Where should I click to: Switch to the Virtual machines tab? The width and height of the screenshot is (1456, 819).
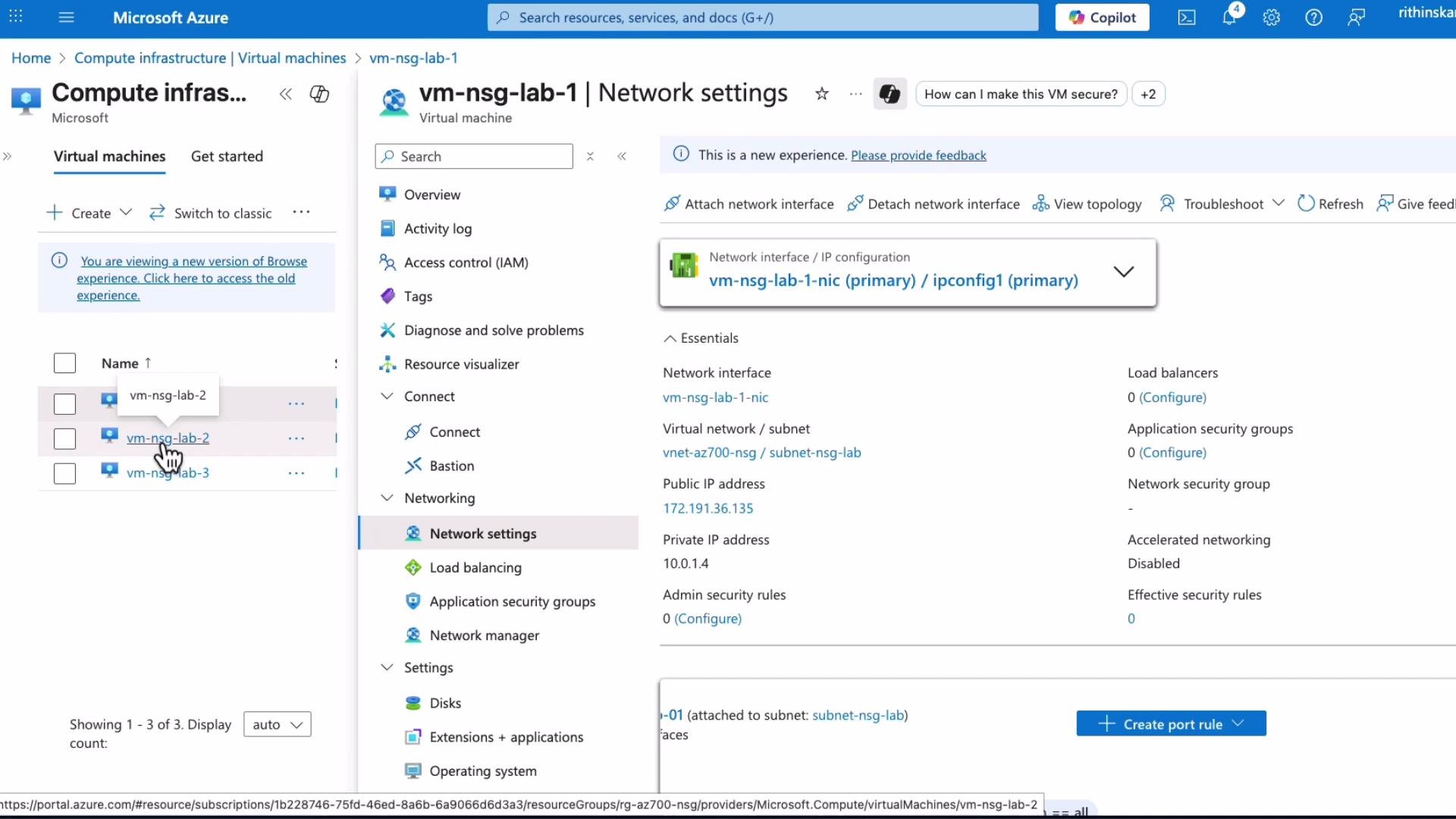109,156
